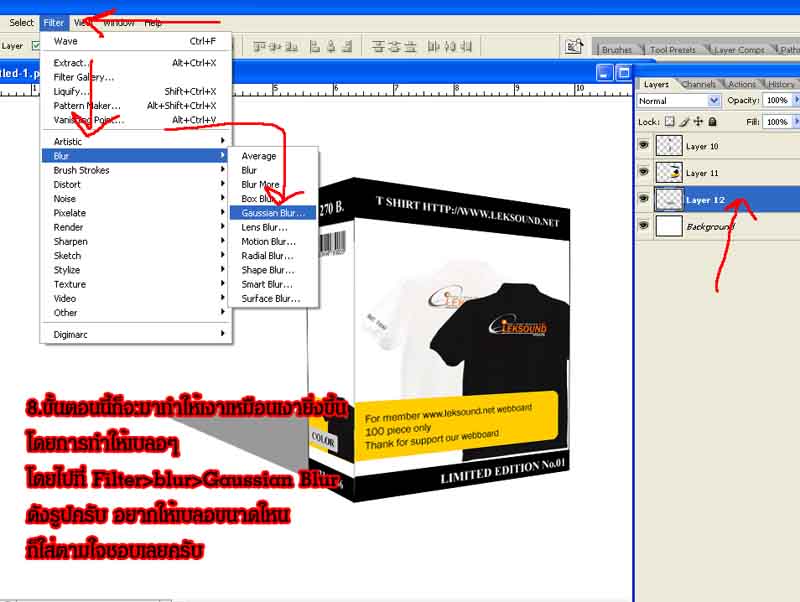
Task: Click the Distribute Bottom Edges icon
Action: [x=410, y=47]
